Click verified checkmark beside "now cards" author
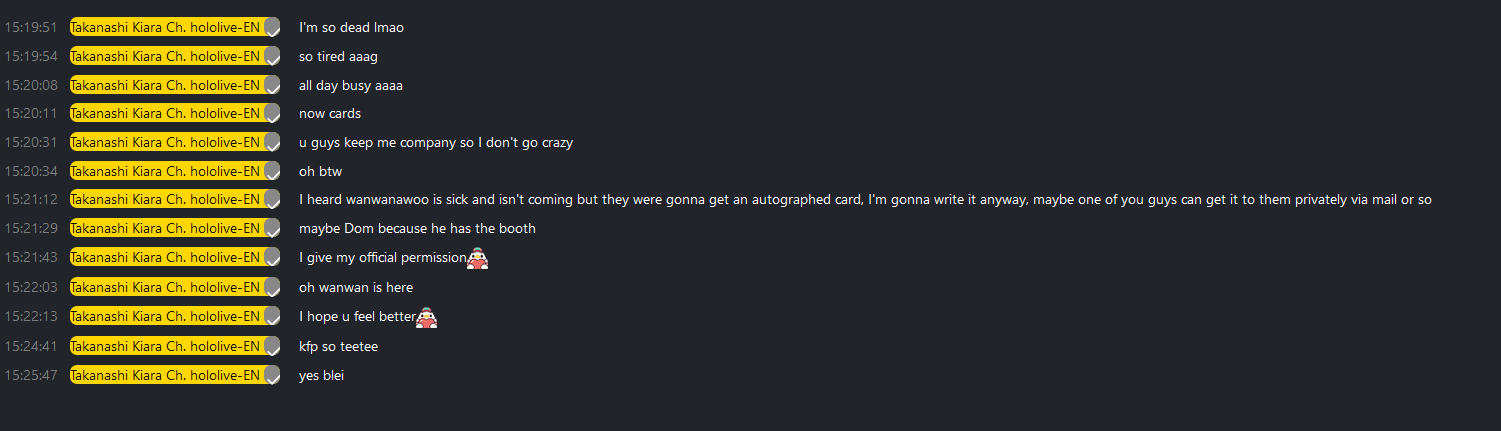Viewport: 1501px width, 431px height. (x=272, y=114)
